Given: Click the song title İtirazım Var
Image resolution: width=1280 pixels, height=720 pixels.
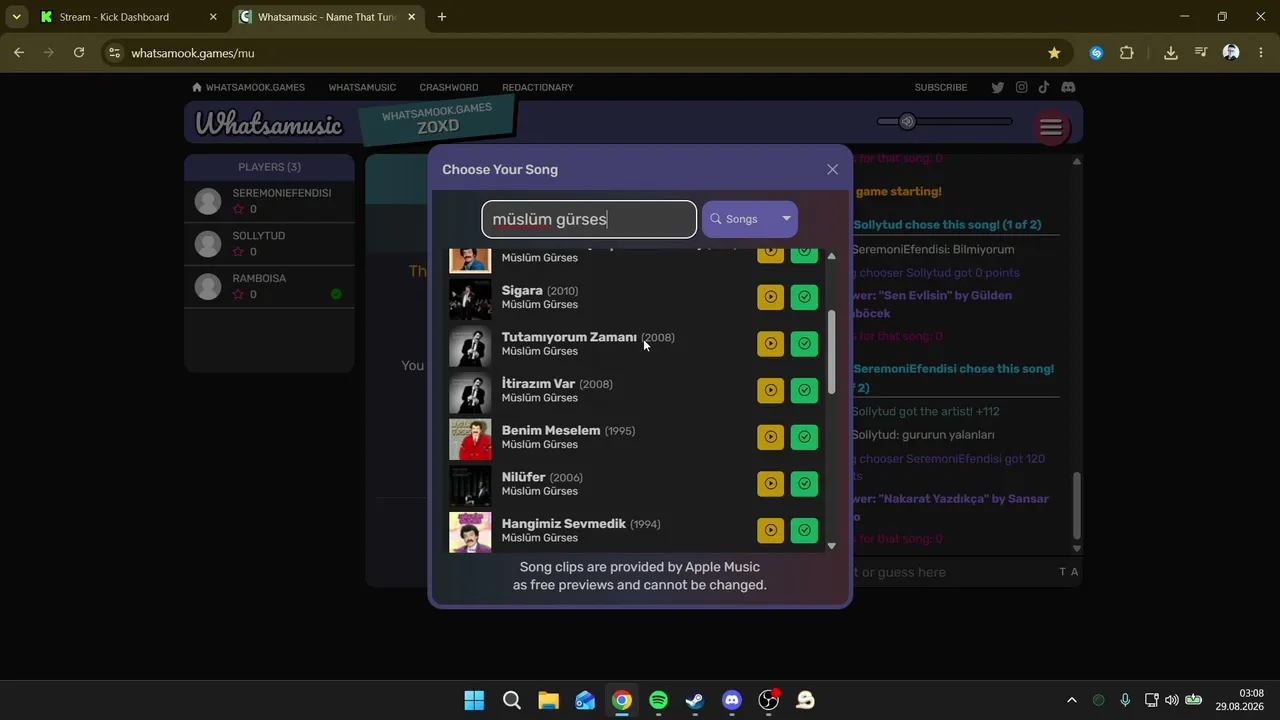Looking at the screenshot, I should pos(538,384).
